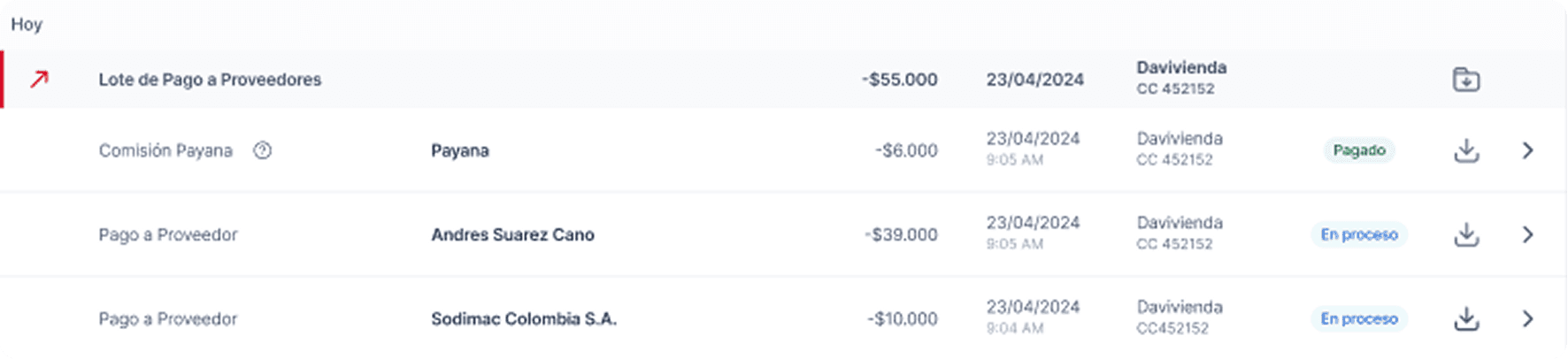Click En proceso badge for Andres Suarez

pos(1359,235)
